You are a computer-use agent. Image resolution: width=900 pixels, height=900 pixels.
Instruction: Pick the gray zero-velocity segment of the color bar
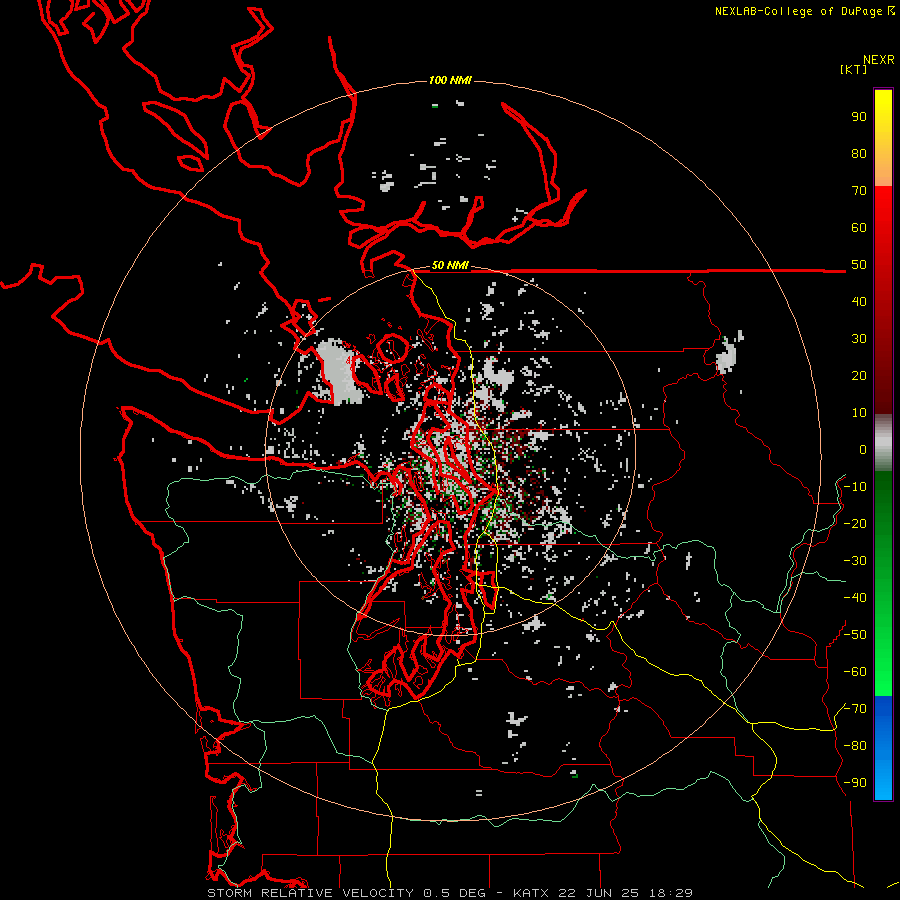[x=883, y=443]
